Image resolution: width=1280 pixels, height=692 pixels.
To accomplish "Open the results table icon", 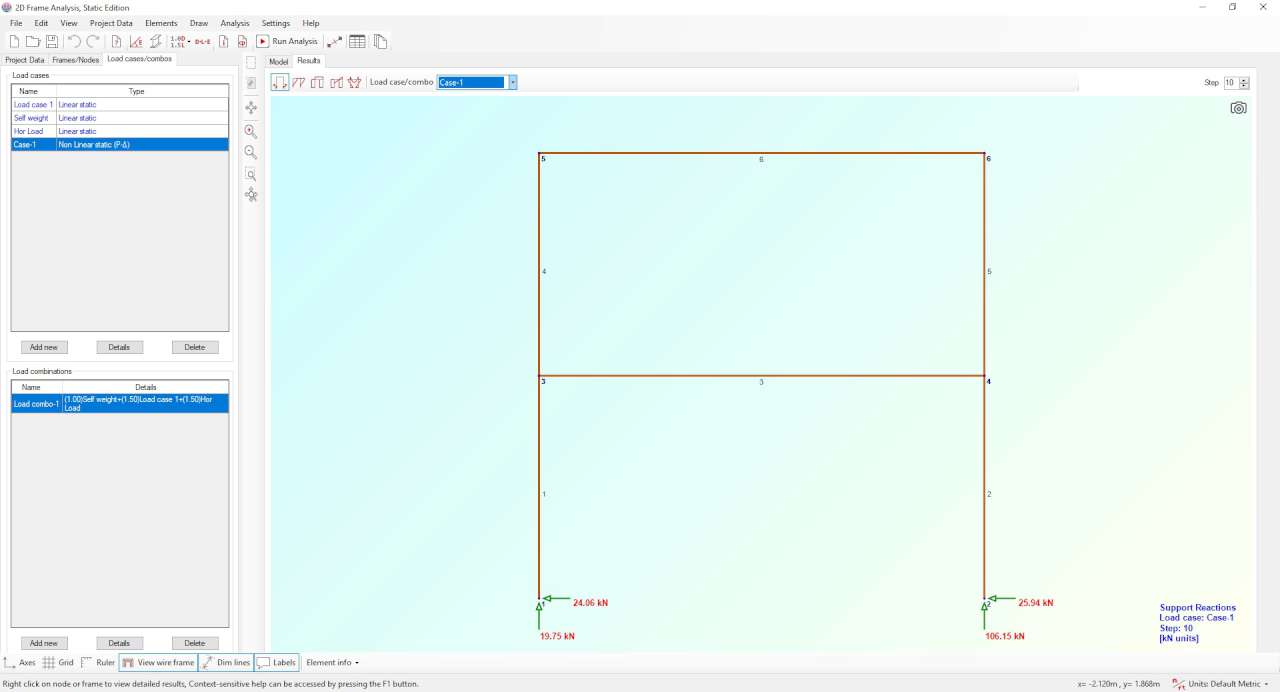I will 357,41.
